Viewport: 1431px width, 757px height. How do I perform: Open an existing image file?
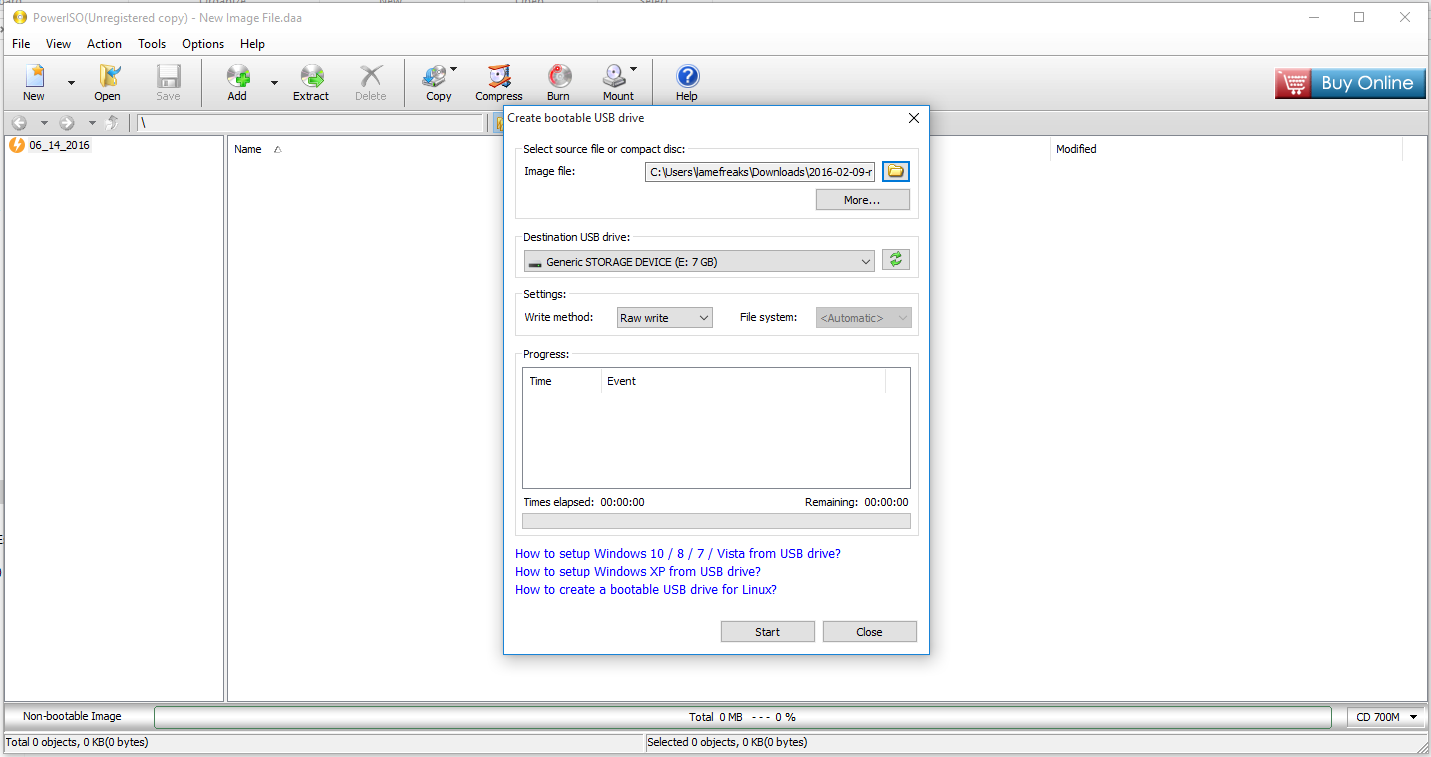pyautogui.click(x=107, y=80)
